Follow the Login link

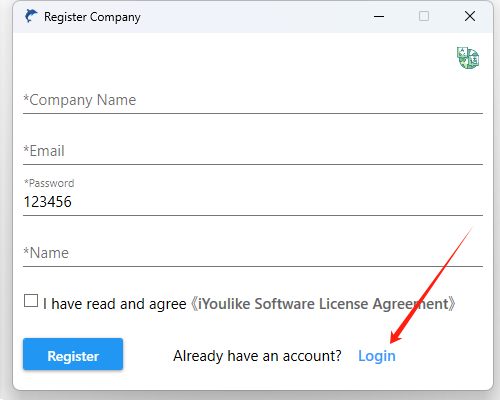pos(377,356)
